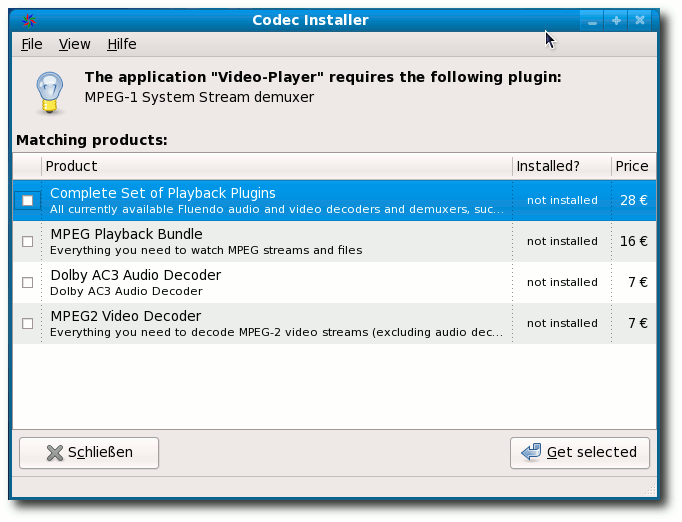Sort by the Price column header

pyautogui.click(x=633, y=166)
